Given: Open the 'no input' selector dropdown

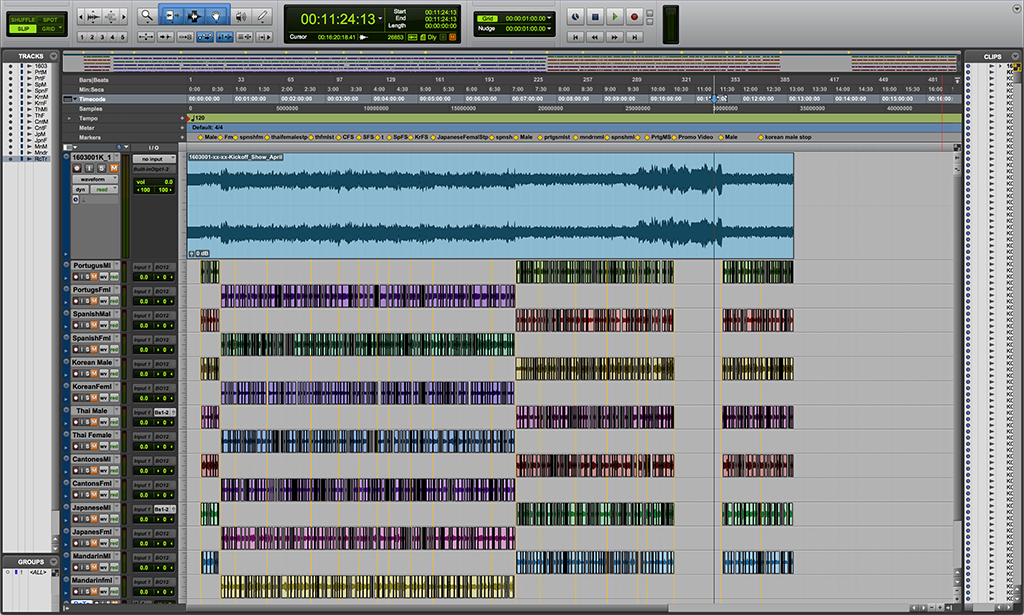Looking at the screenshot, I should 153,159.
